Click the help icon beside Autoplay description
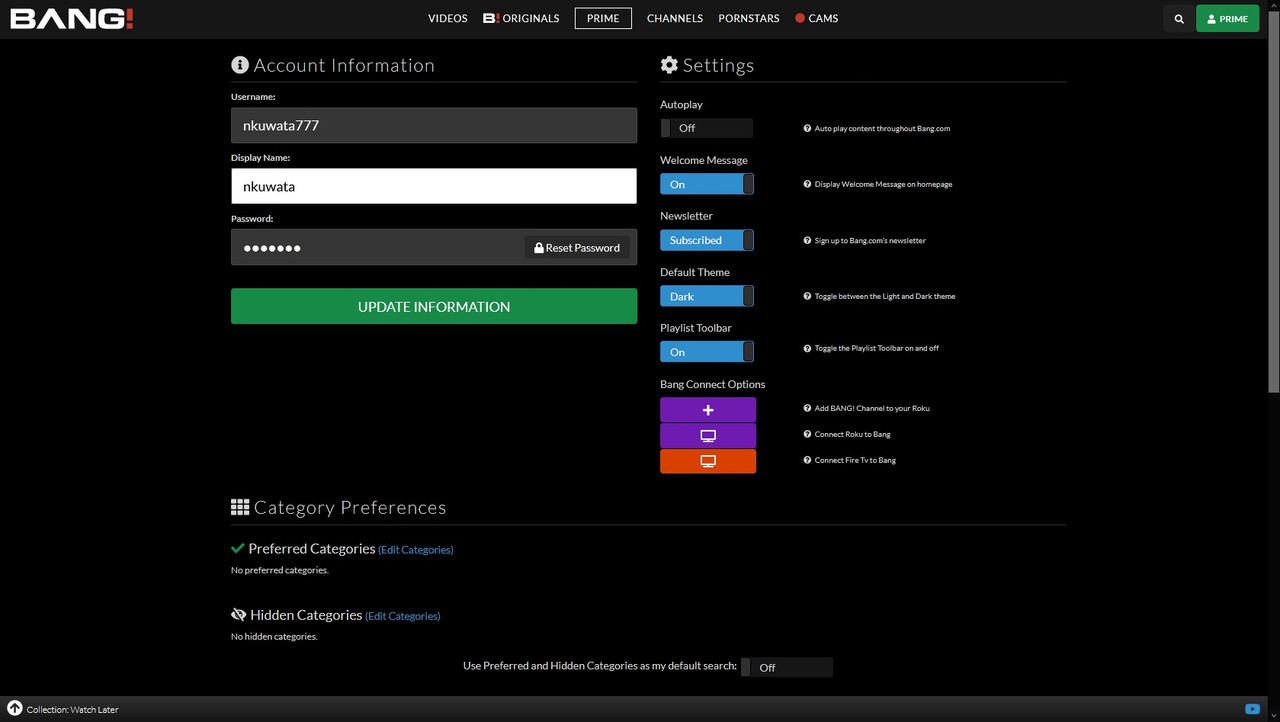 (x=807, y=129)
